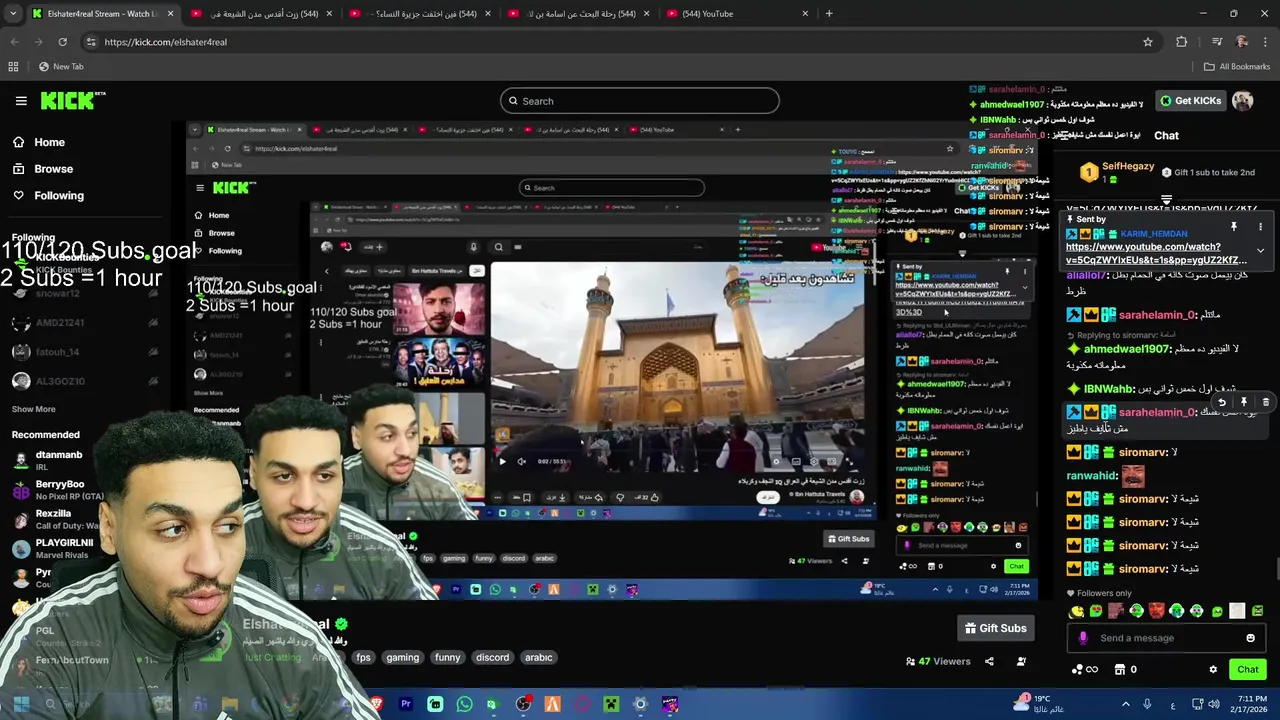This screenshot has width=1280, height=720.
Task: Click the share stream icon
Action: [x=989, y=661]
